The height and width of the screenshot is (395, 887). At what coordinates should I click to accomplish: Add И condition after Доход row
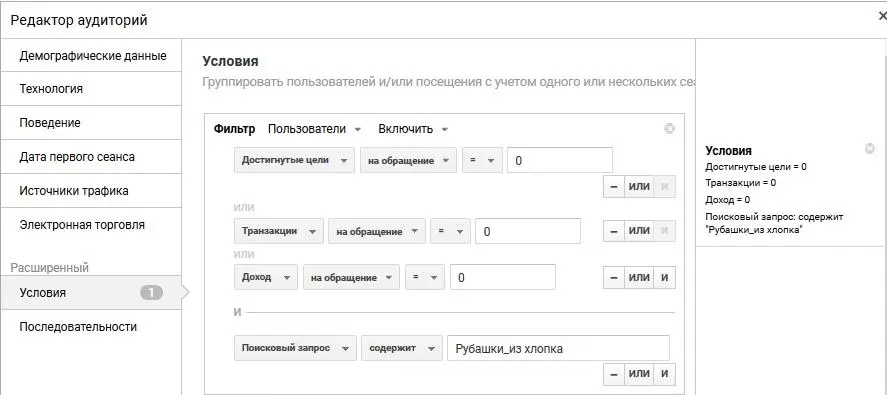pyautogui.click(x=665, y=277)
